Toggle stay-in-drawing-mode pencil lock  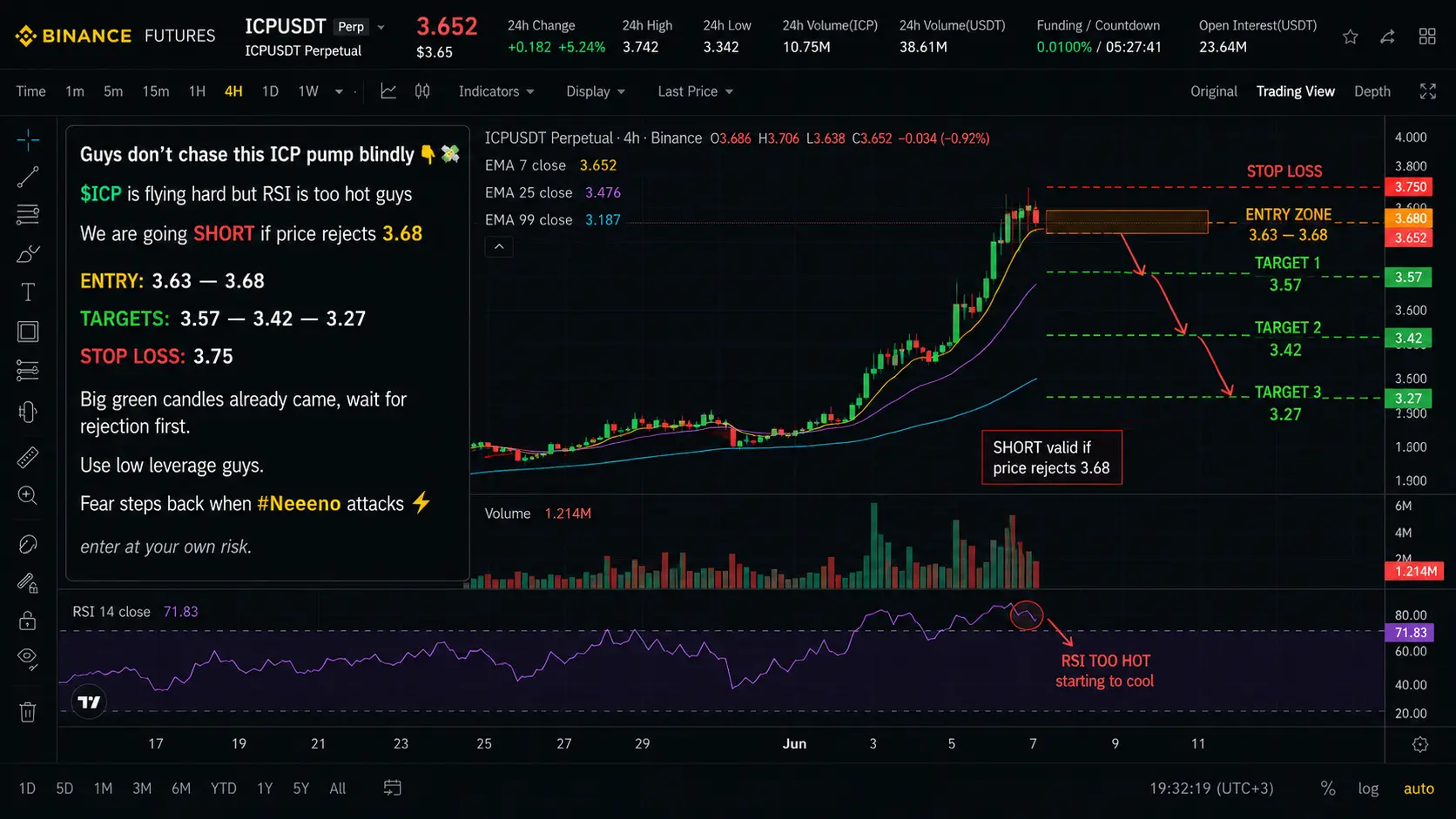(x=28, y=582)
